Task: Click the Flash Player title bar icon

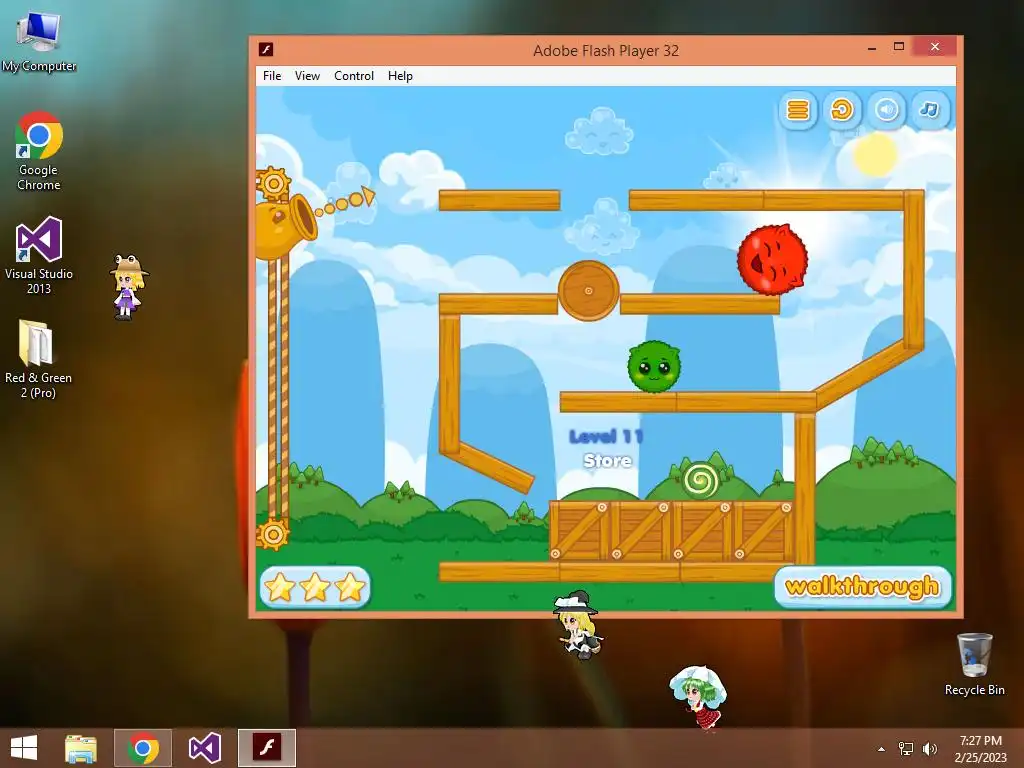Action: pyautogui.click(x=266, y=50)
